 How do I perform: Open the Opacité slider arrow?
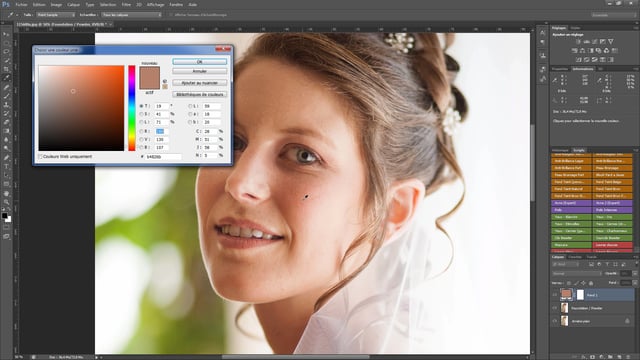[x=635, y=273]
